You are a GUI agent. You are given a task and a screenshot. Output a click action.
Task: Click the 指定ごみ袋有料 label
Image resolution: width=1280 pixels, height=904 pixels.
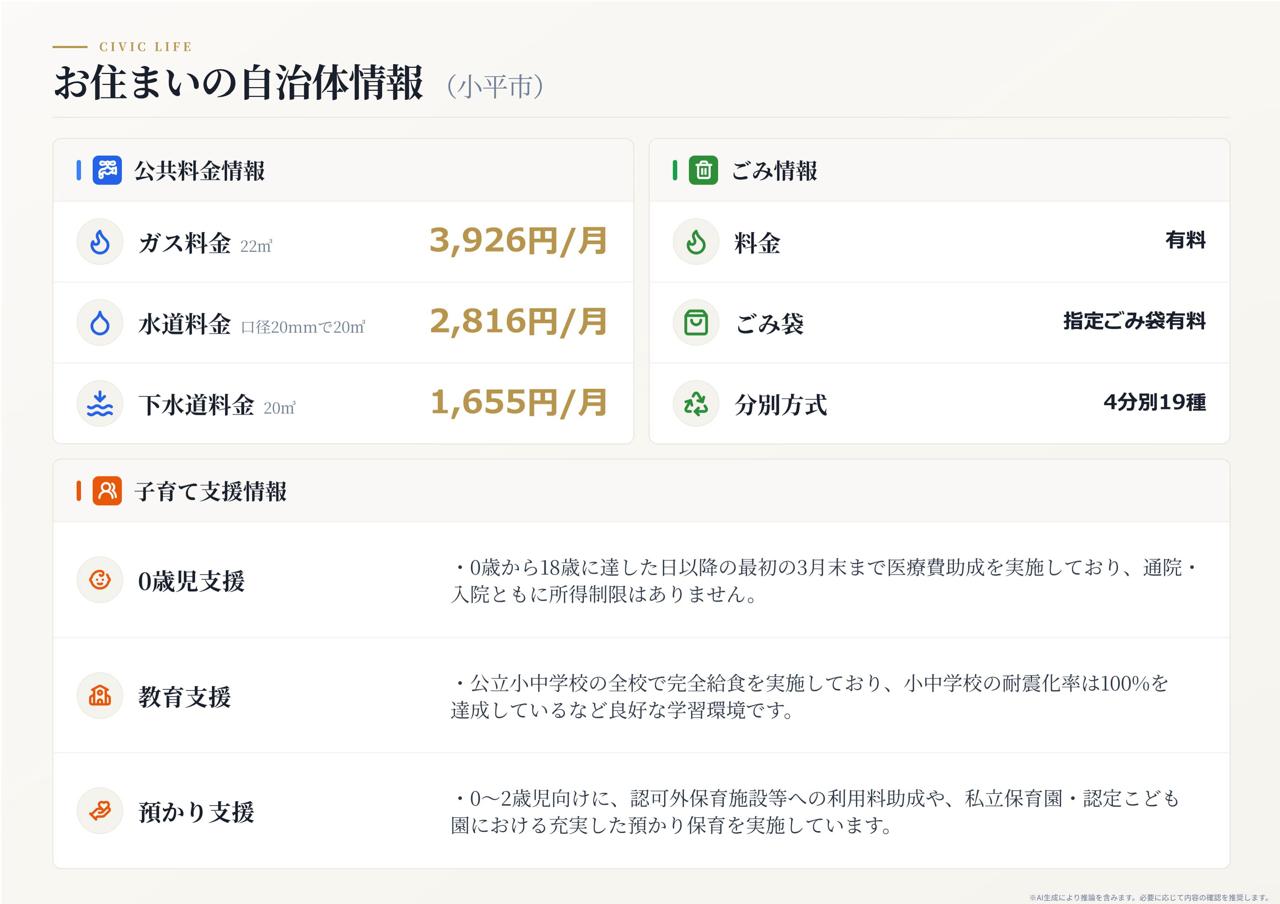[1134, 321]
